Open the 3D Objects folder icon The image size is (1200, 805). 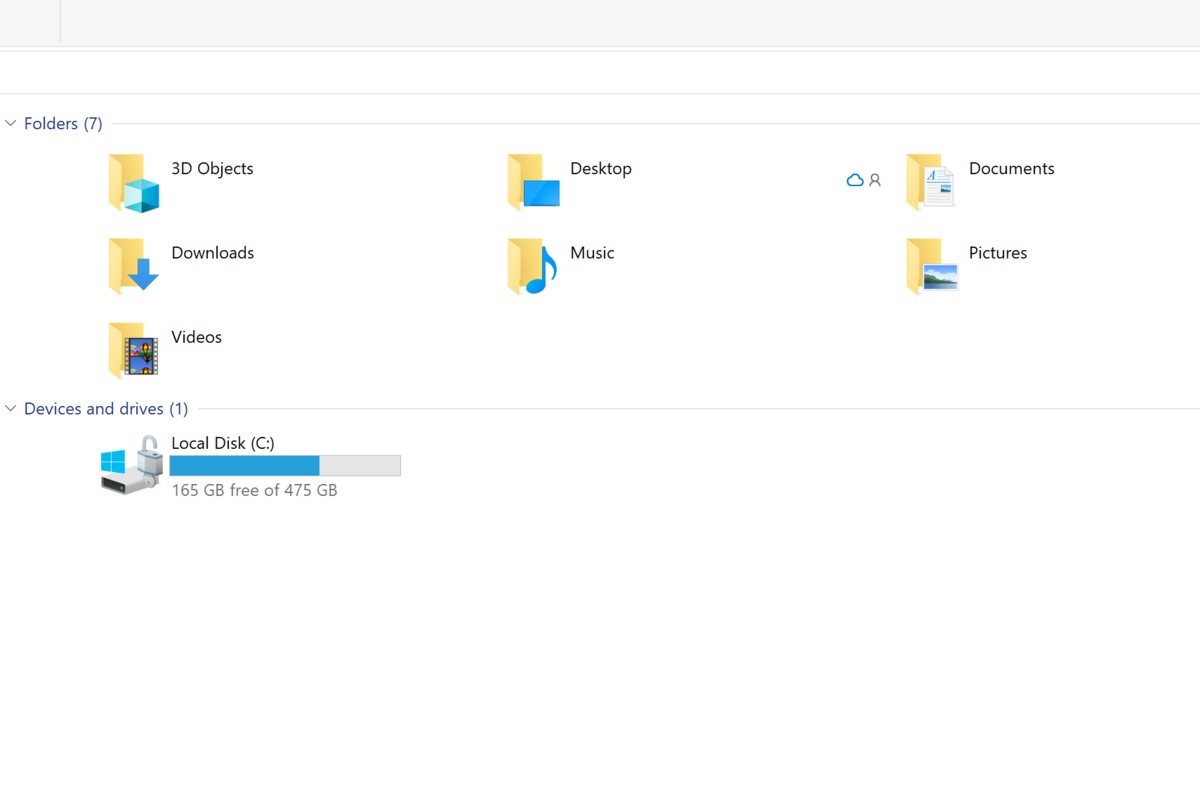point(134,183)
